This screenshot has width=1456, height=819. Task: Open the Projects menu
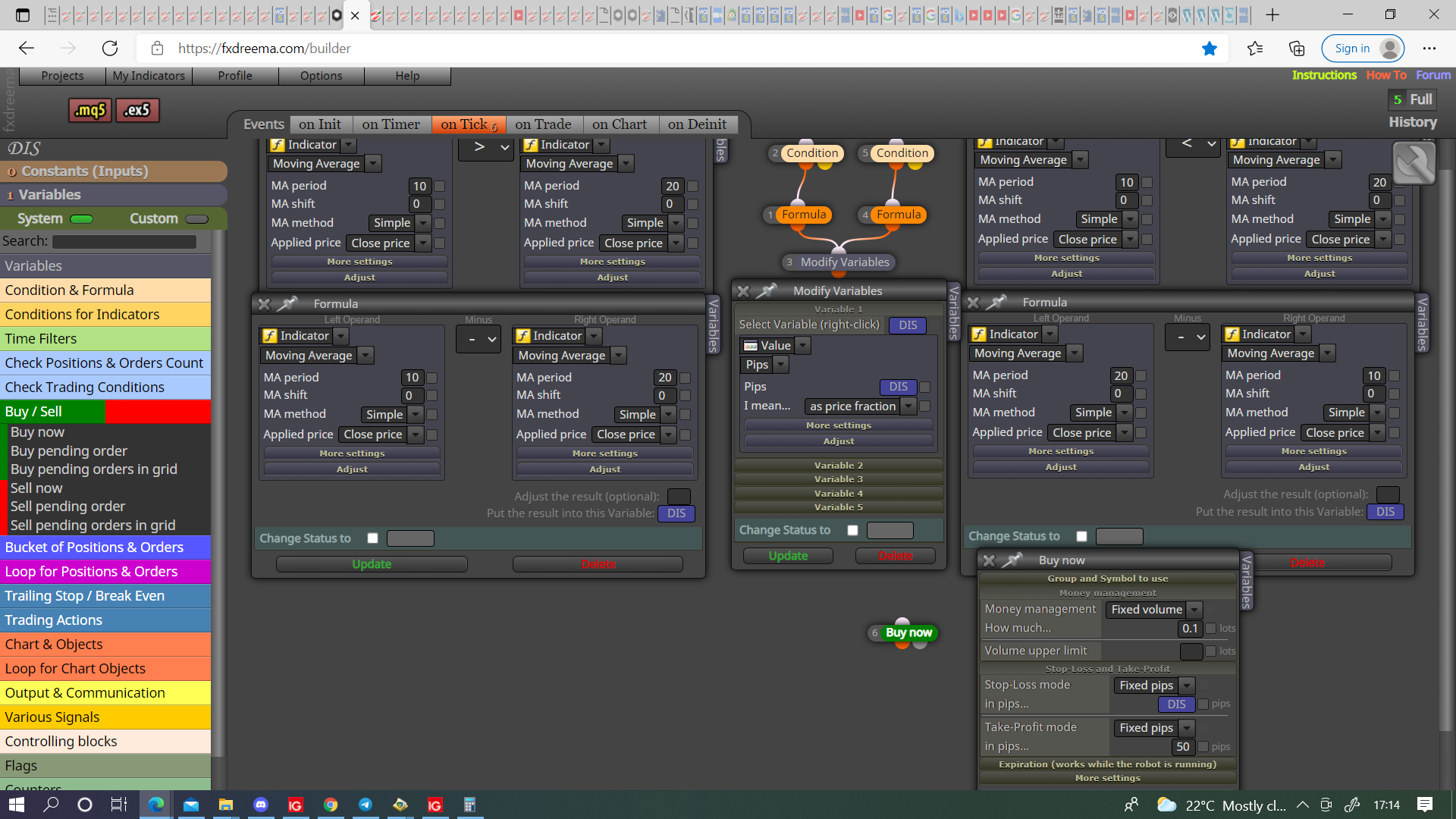62,76
